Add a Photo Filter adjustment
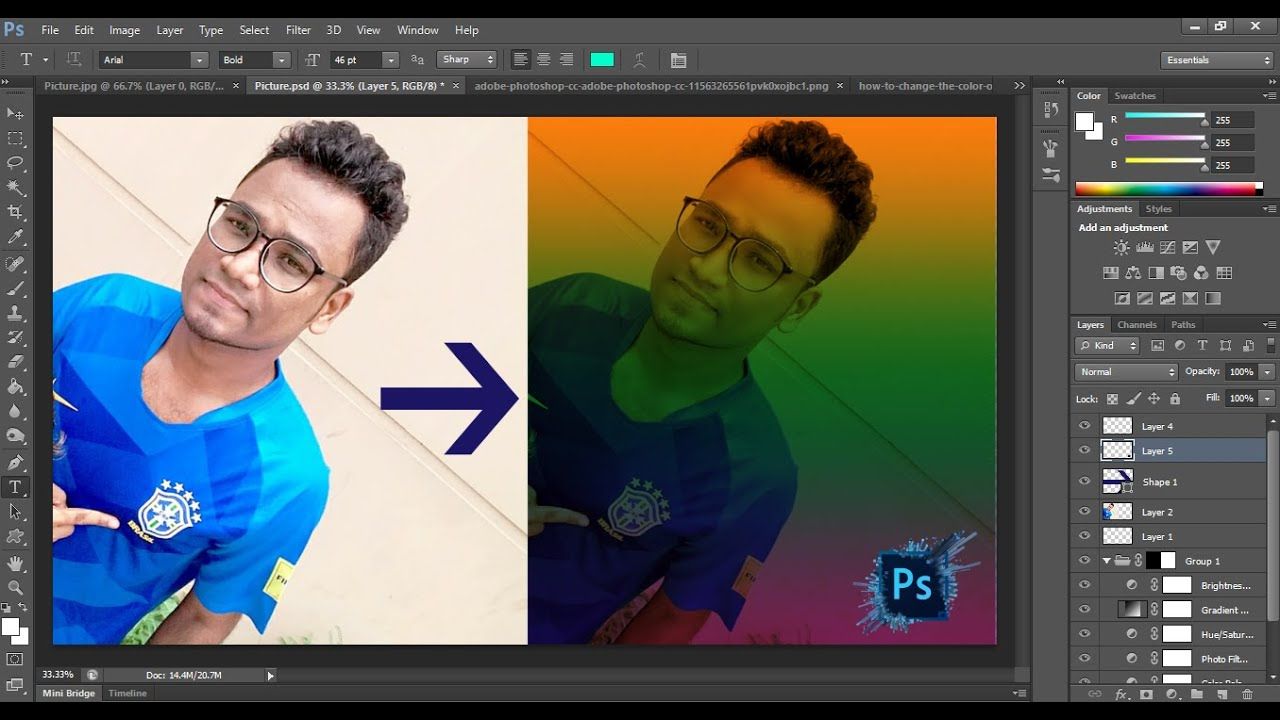1280x720 pixels. point(1178,272)
